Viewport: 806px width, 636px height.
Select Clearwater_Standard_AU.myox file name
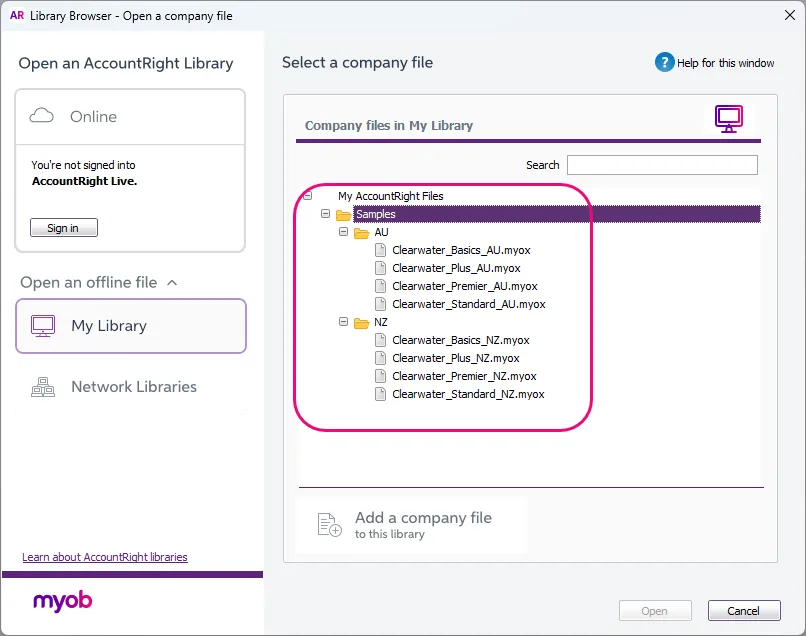pos(469,304)
